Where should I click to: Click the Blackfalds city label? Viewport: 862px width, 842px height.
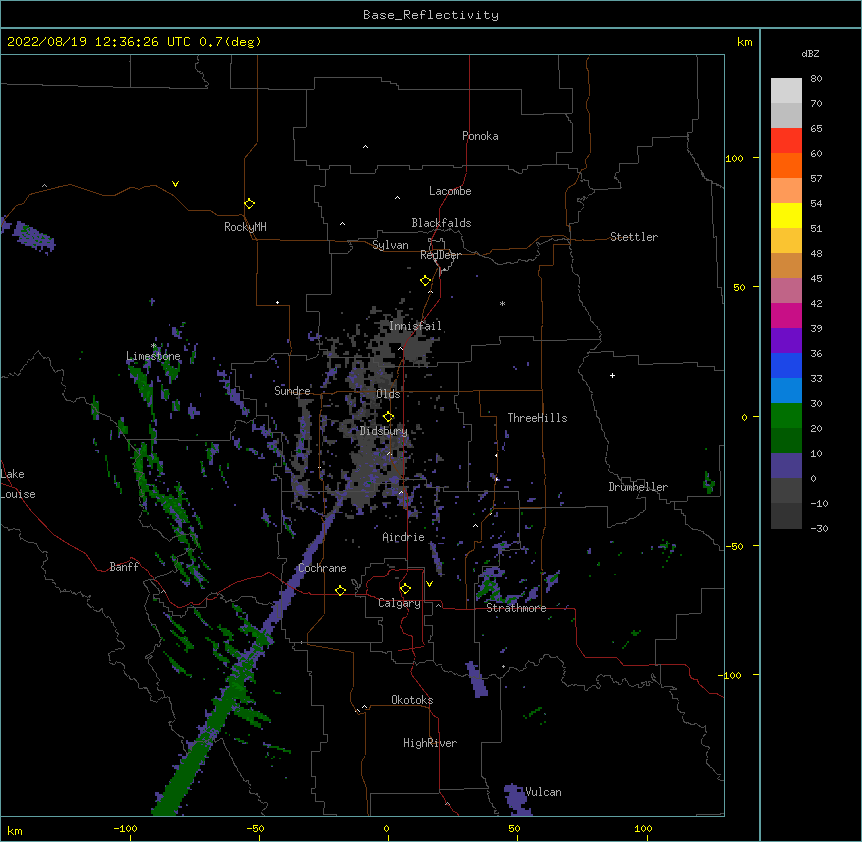tap(441, 223)
